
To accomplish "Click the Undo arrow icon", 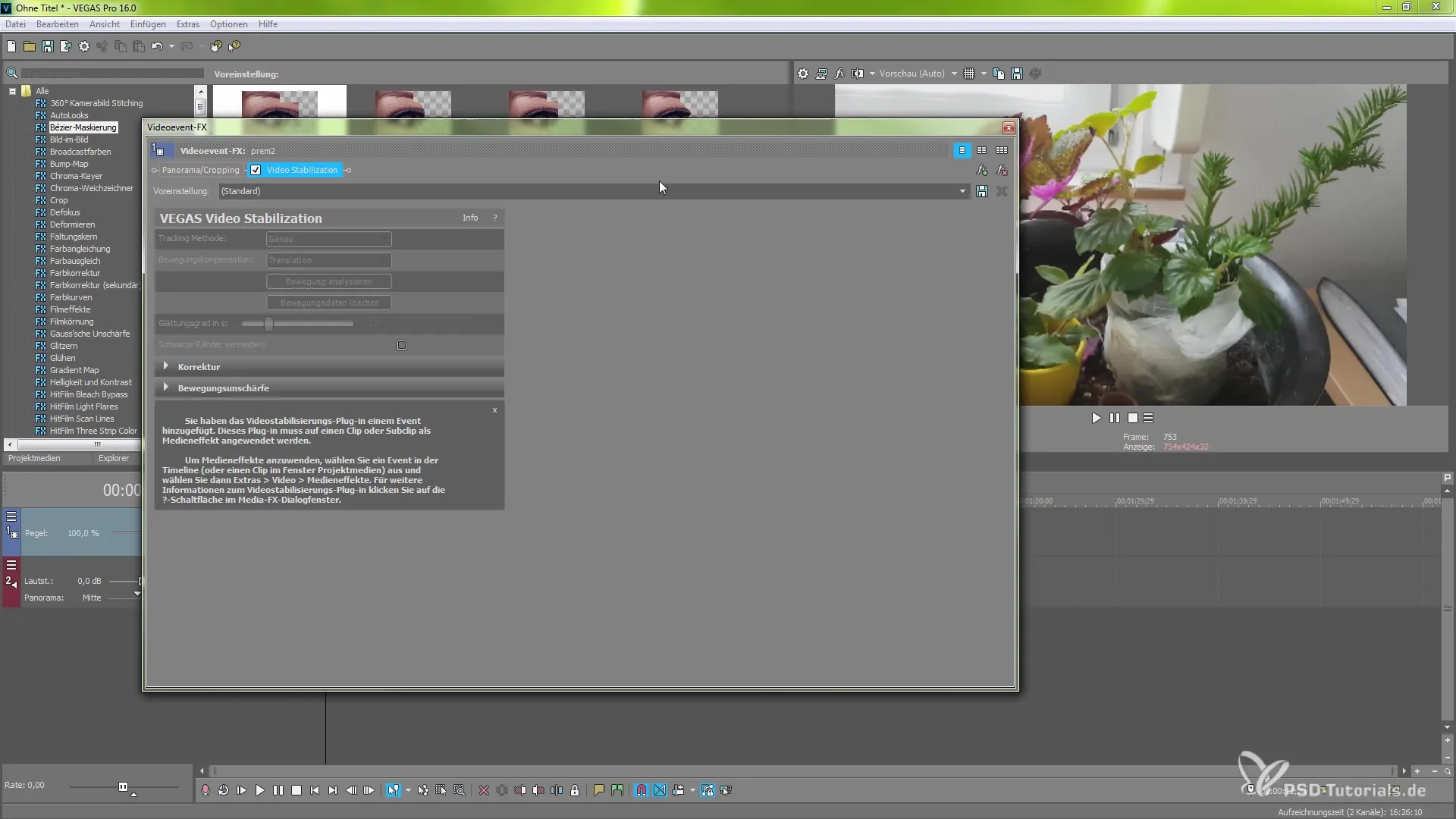I will (x=157, y=46).
